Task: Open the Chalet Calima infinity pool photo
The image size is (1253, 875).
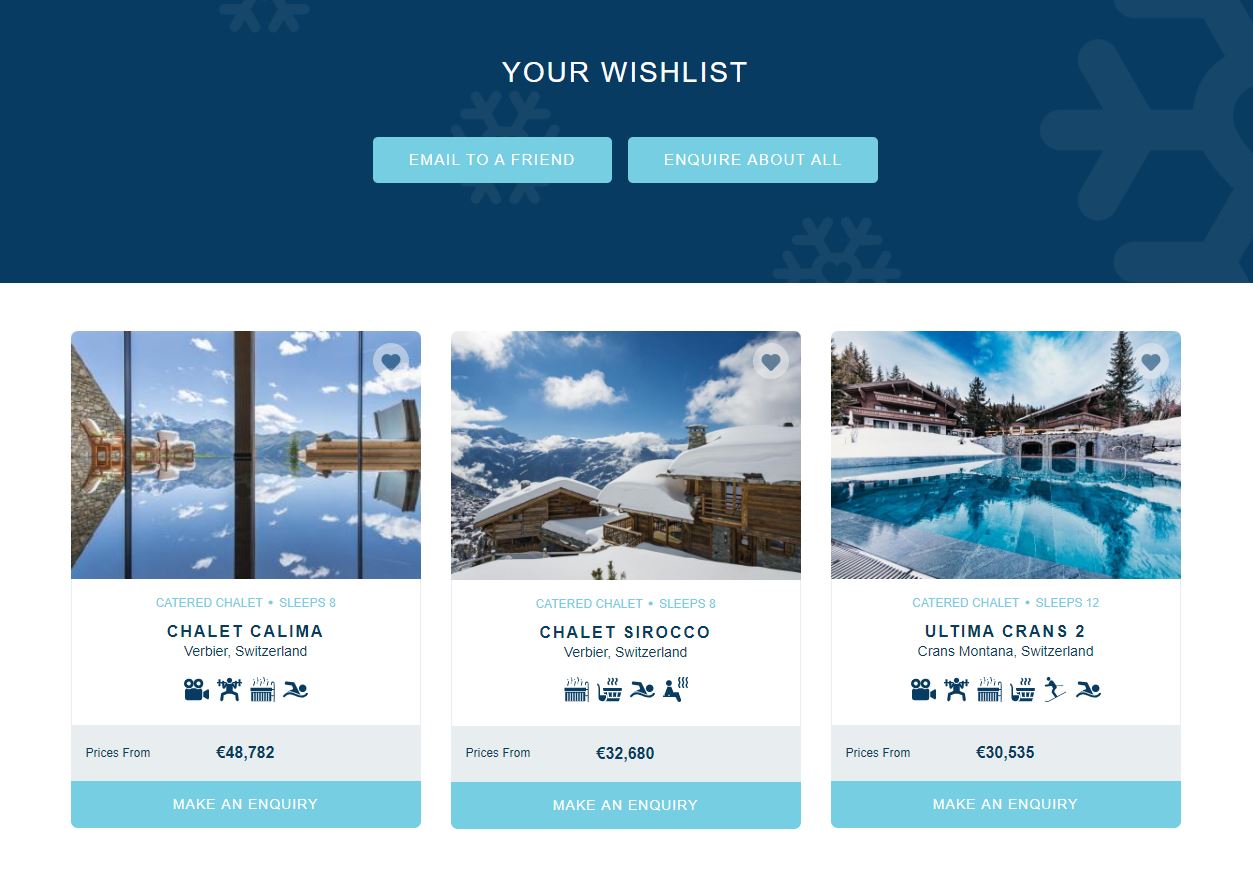Action: (x=246, y=455)
